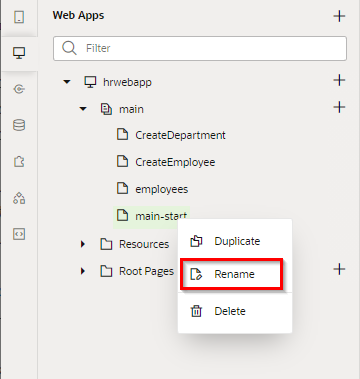The image size is (360, 379).
Task: Open the Processes shapes sidebar icon
Action: point(19,198)
